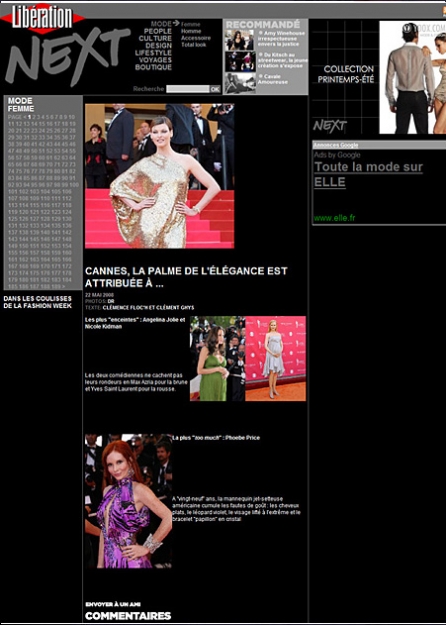The height and width of the screenshot is (625, 446).
Task: Open the Amy Winehouse recommended thumbnail
Action: pyautogui.click(x=239, y=39)
